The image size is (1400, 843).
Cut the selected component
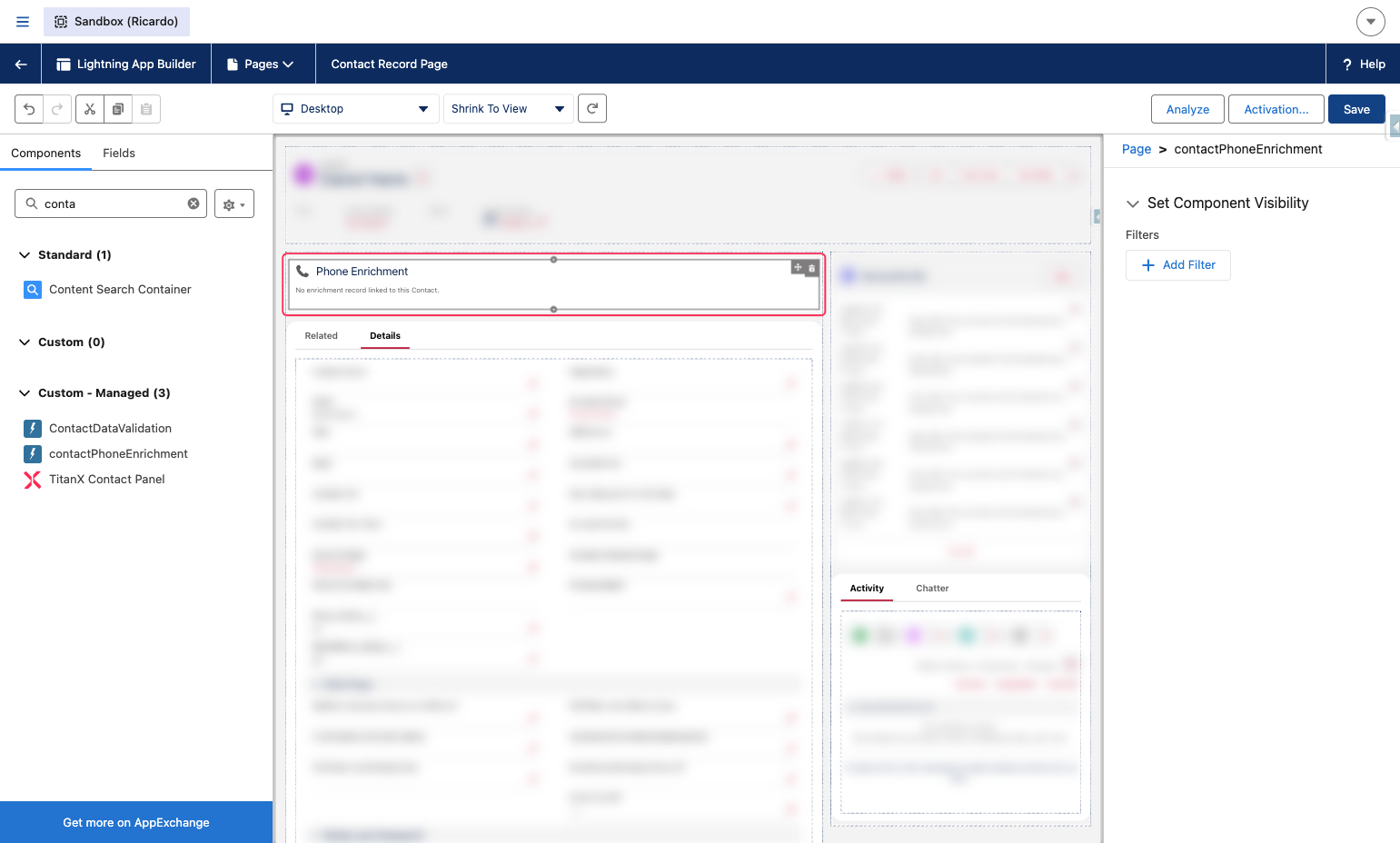tap(90, 109)
